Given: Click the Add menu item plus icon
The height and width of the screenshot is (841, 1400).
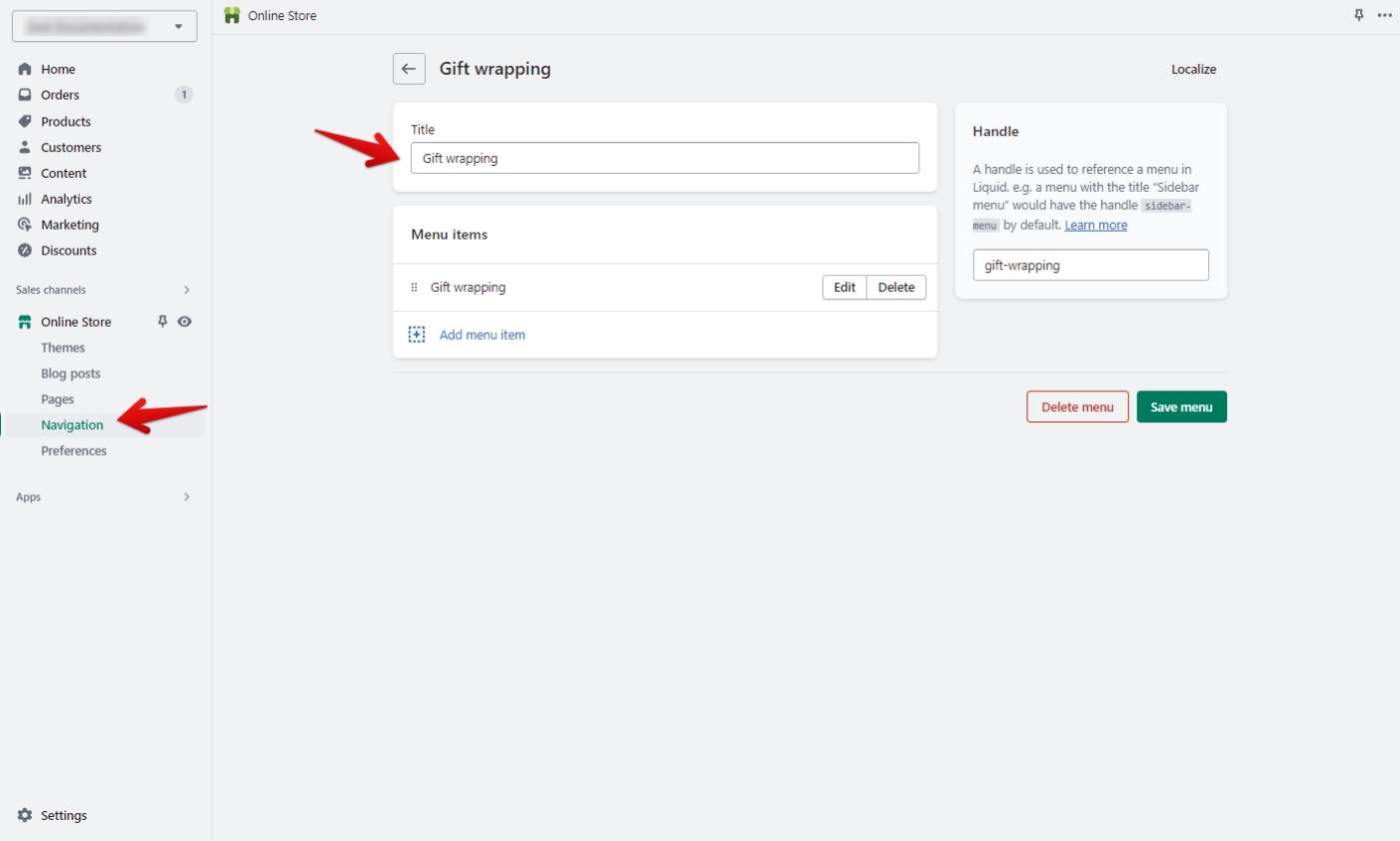Looking at the screenshot, I should click(x=417, y=335).
